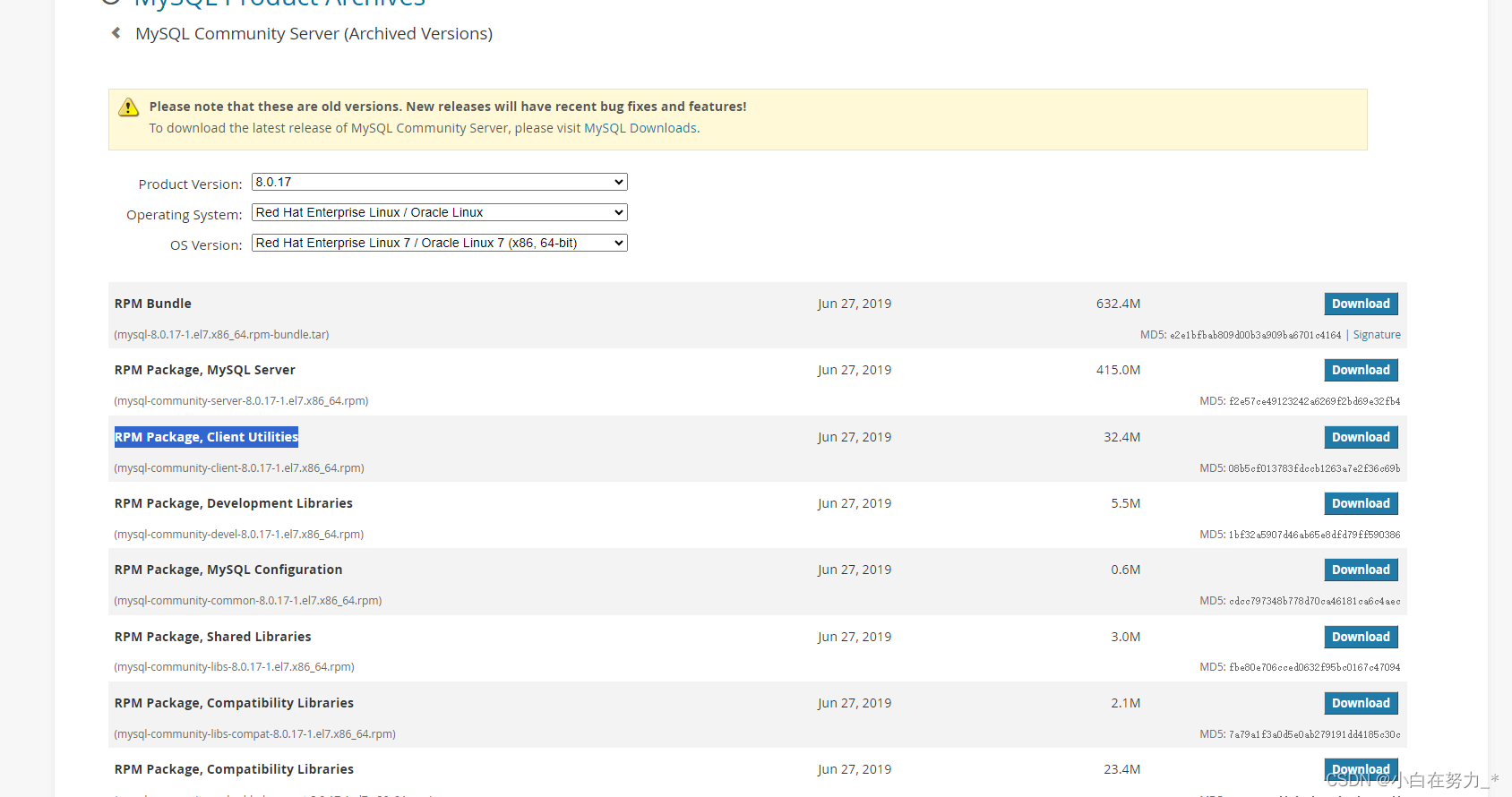Click the 'OS Version:' label
The width and height of the screenshot is (1512, 797).
point(206,245)
